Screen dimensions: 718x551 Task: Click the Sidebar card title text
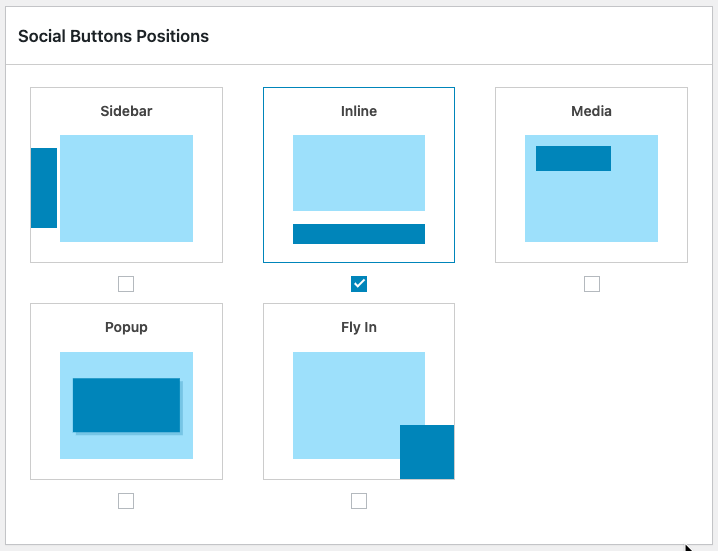(x=126, y=111)
